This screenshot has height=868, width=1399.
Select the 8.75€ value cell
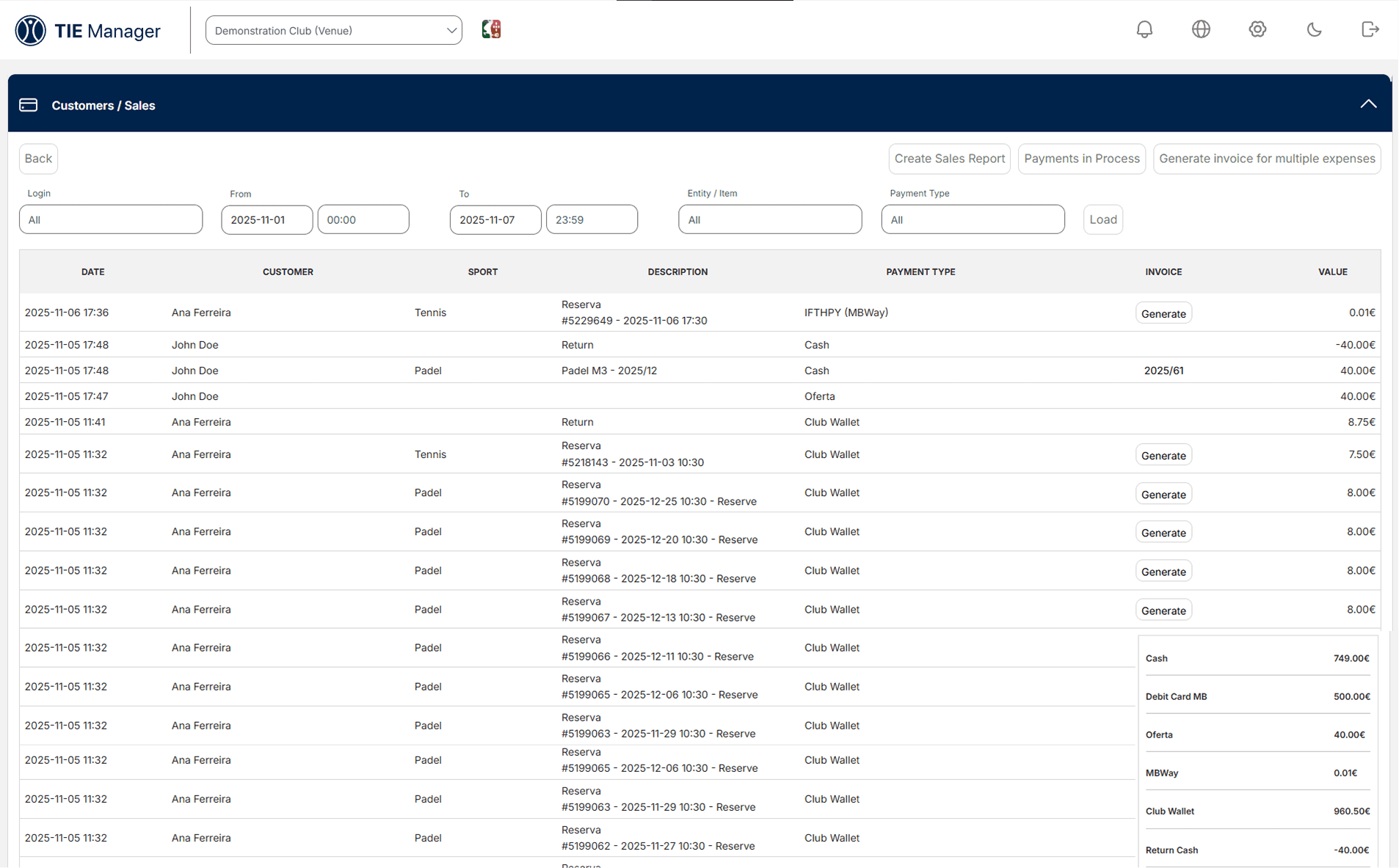coord(1362,422)
